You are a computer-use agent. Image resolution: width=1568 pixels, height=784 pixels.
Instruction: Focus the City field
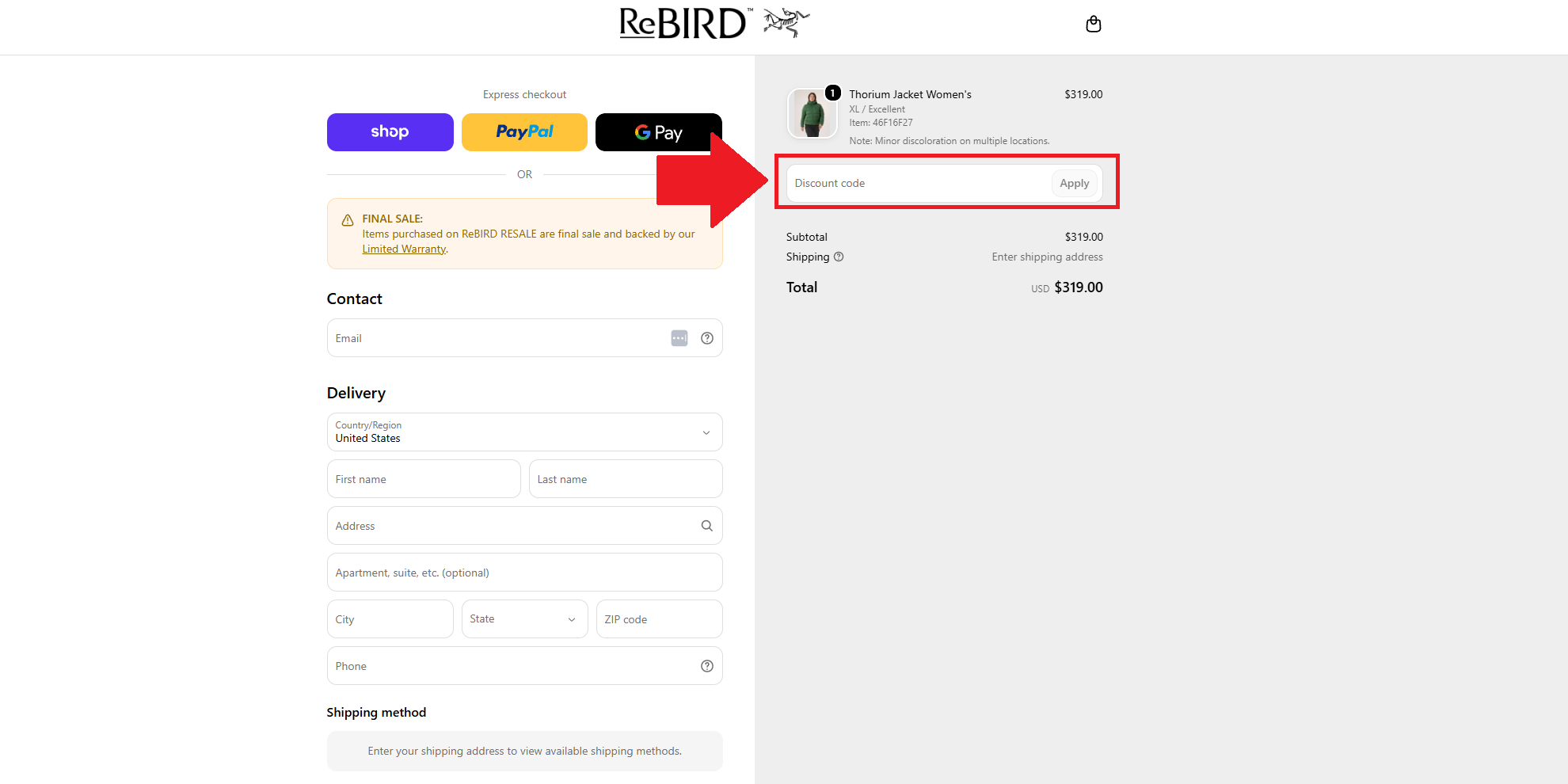tap(390, 619)
